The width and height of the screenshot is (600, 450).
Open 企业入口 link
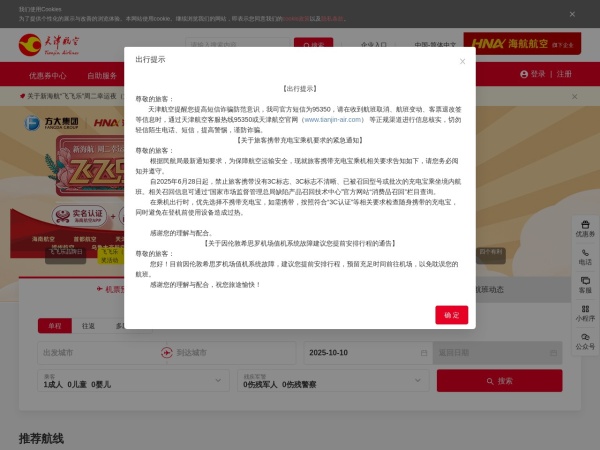(374, 44)
